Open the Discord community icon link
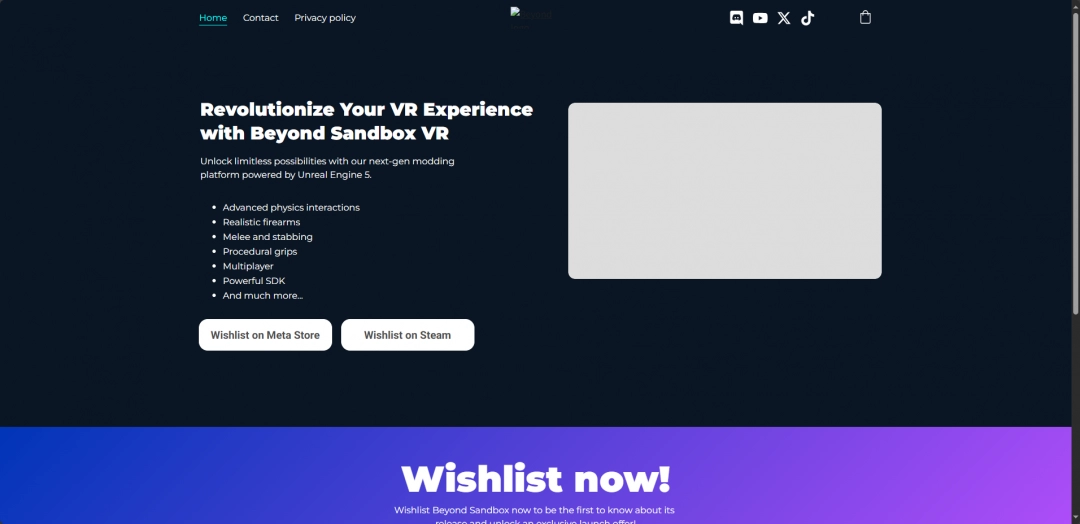1080x524 pixels. coord(736,18)
